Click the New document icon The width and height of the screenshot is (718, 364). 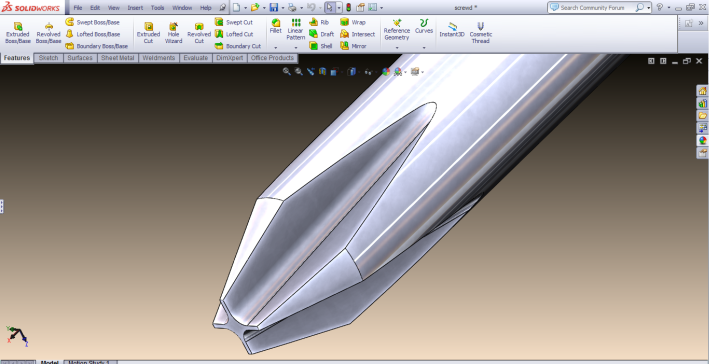click(236, 8)
